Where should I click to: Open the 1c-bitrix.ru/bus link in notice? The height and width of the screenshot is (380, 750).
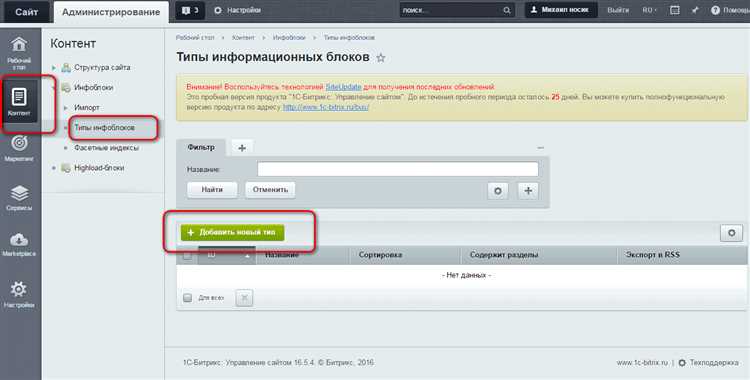click(x=326, y=107)
